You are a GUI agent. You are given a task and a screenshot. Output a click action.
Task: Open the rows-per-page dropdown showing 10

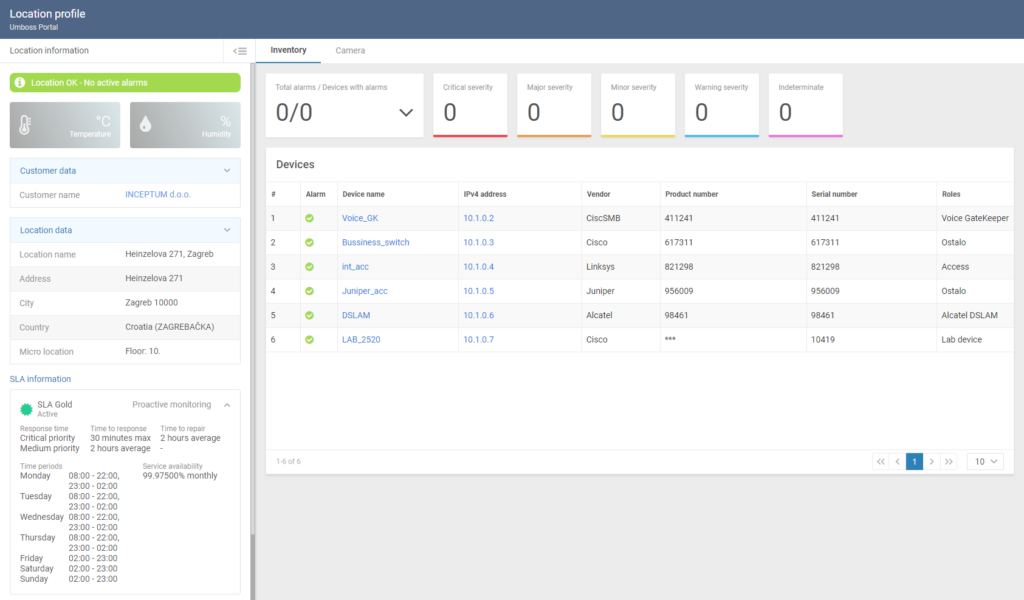(x=985, y=461)
